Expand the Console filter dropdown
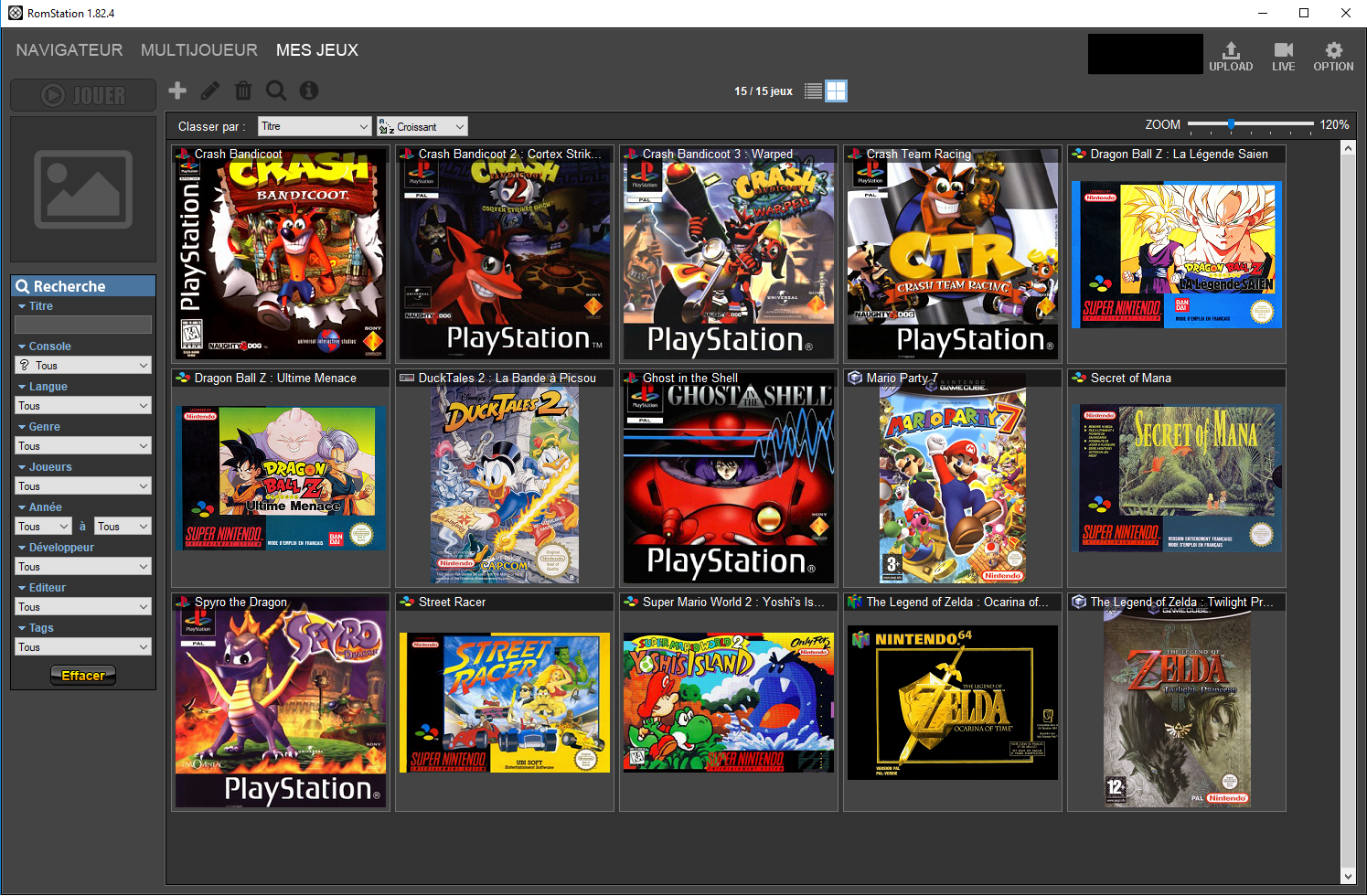The height and width of the screenshot is (896, 1367). [x=83, y=365]
